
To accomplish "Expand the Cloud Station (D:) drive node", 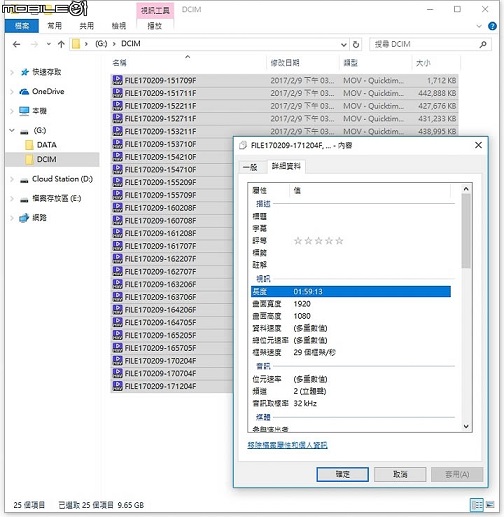I will (x=12, y=179).
